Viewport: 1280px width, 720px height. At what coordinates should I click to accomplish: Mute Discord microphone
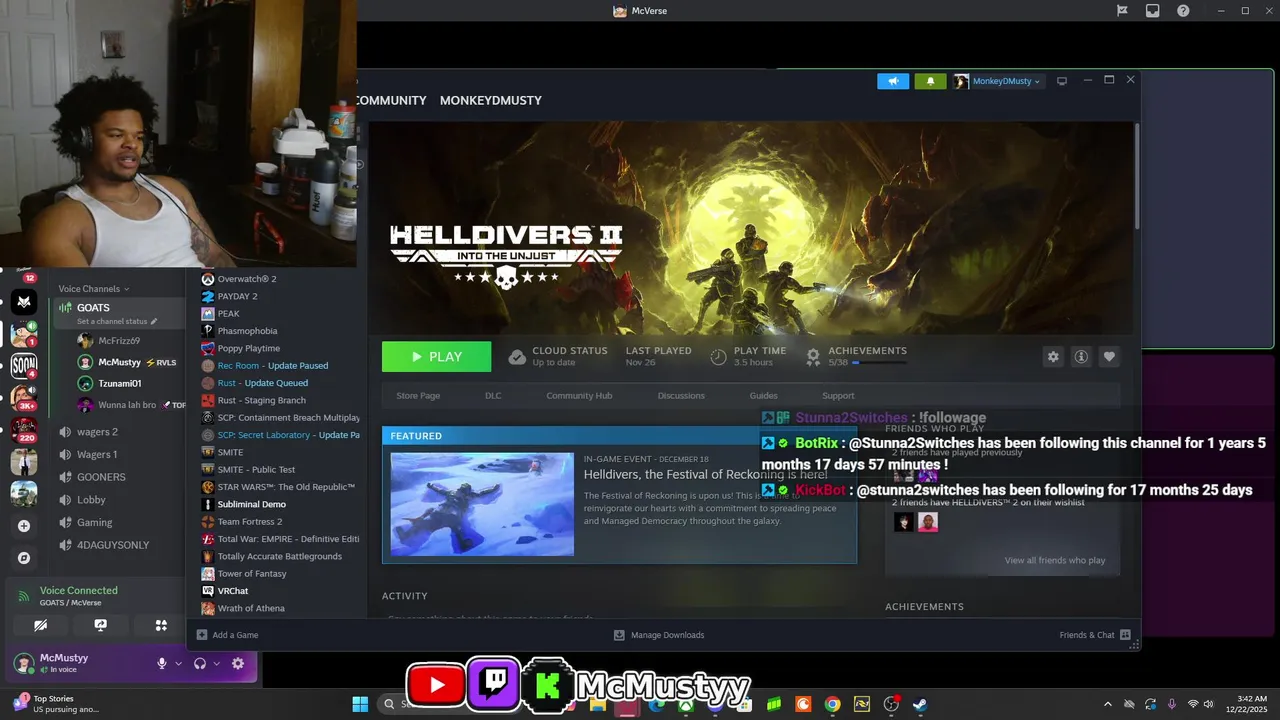tap(161, 663)
